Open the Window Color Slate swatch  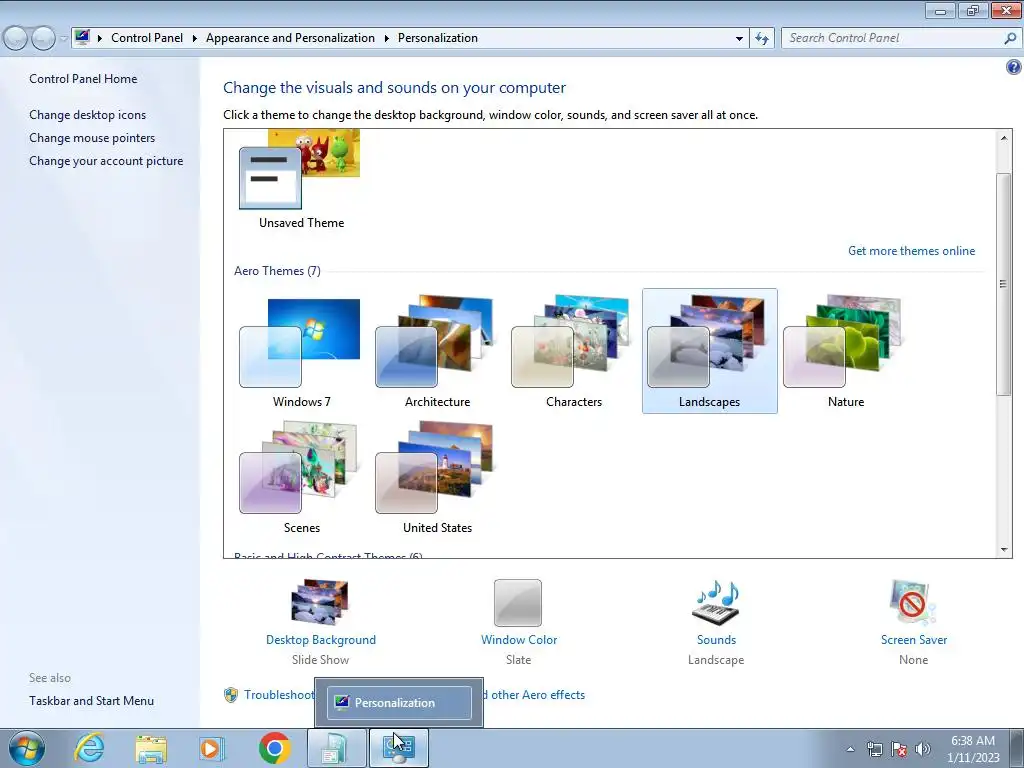pos(518,603)
